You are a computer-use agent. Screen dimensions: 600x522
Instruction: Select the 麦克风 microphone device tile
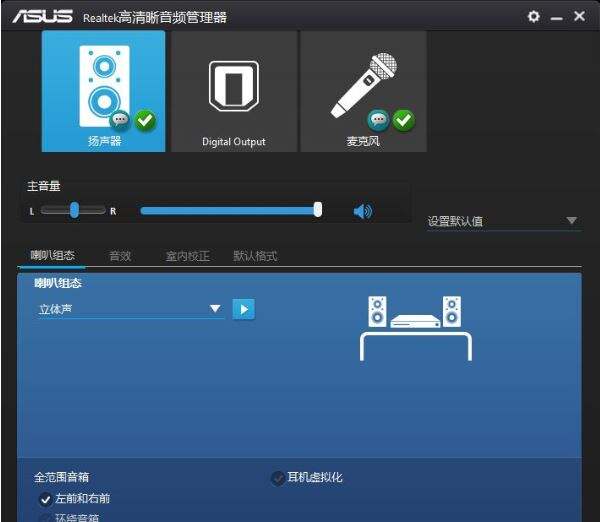(x=364, y=91)
